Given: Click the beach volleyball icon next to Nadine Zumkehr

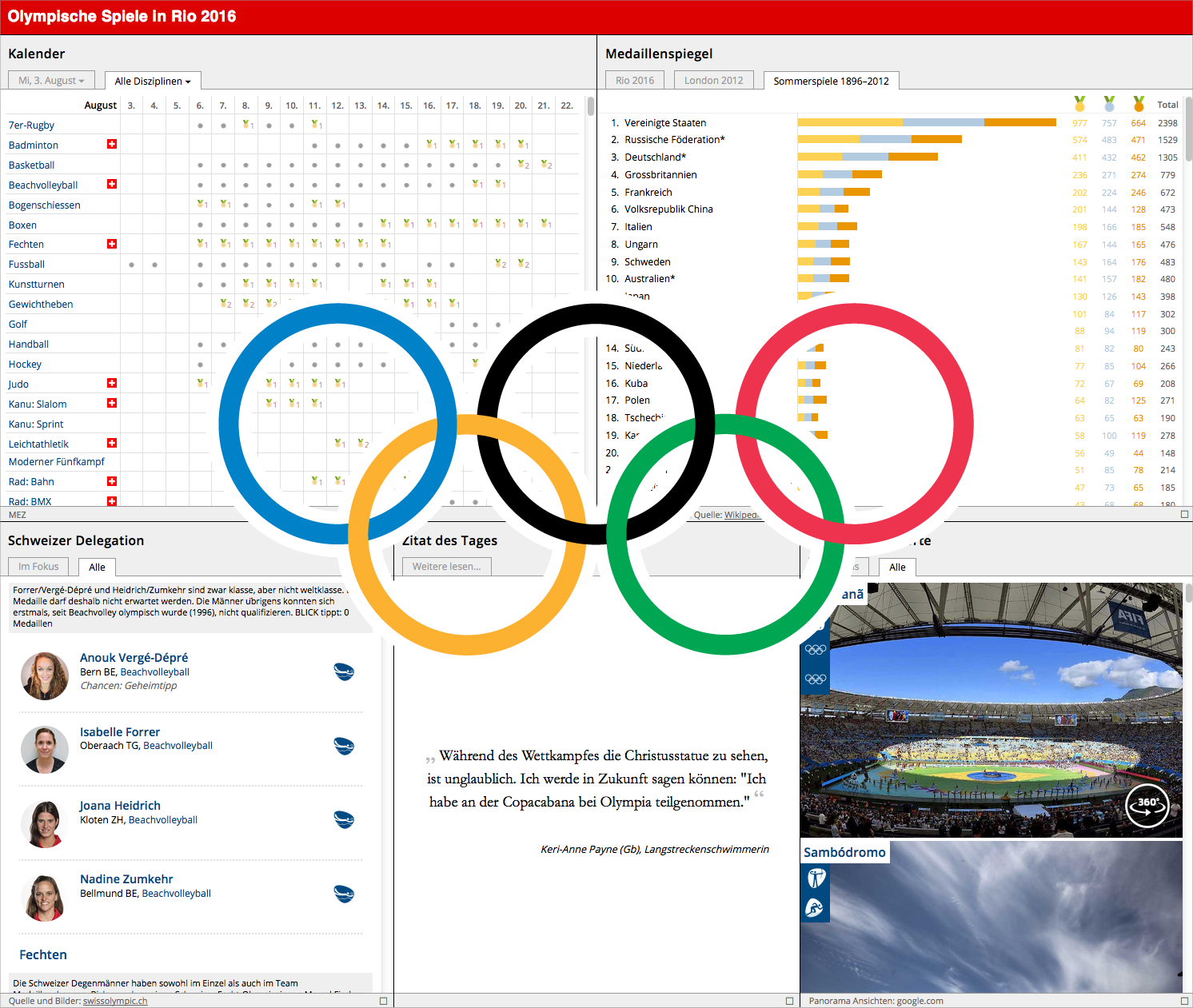Looking at the screenshot, I should (344, 894).
